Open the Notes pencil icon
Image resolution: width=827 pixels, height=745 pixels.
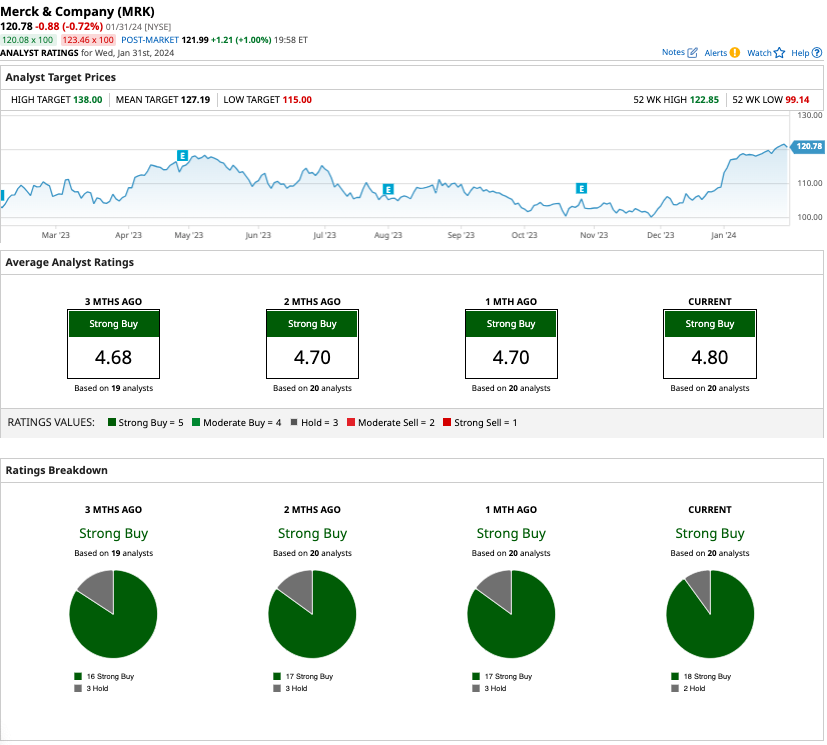pyautogui.click(x=693, y=53)
